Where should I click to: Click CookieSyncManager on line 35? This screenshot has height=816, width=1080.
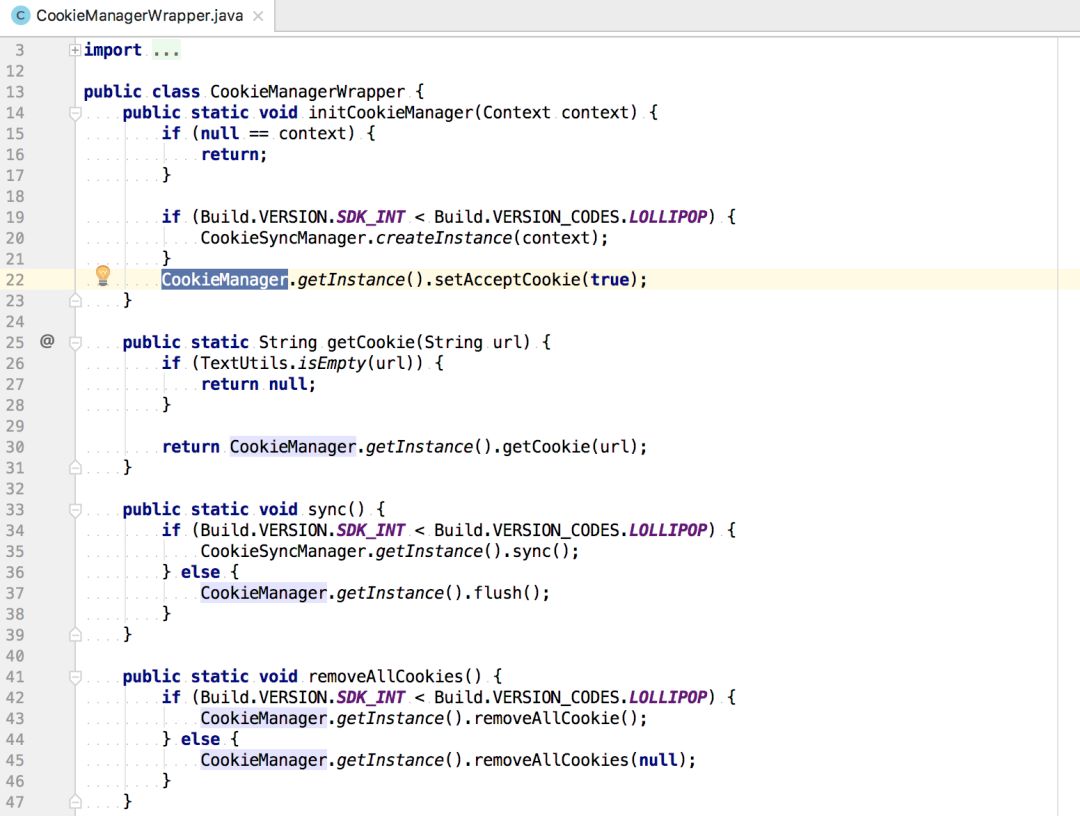pos(283,552)
